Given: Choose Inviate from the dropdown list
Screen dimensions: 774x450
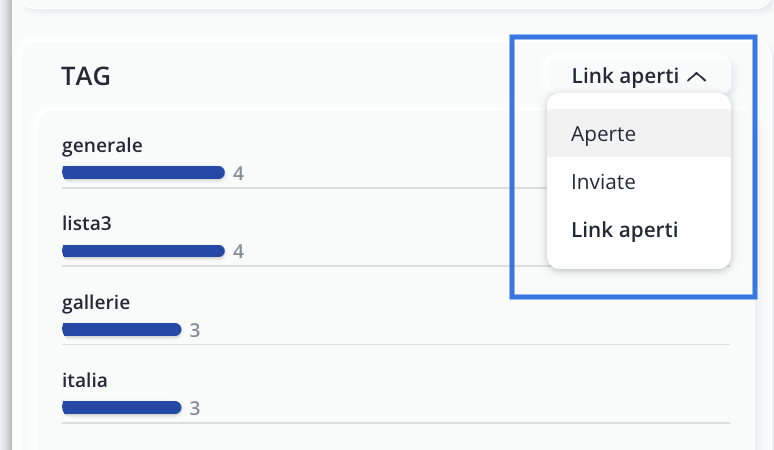Looking at the screenshot, I should click(603, 182).
